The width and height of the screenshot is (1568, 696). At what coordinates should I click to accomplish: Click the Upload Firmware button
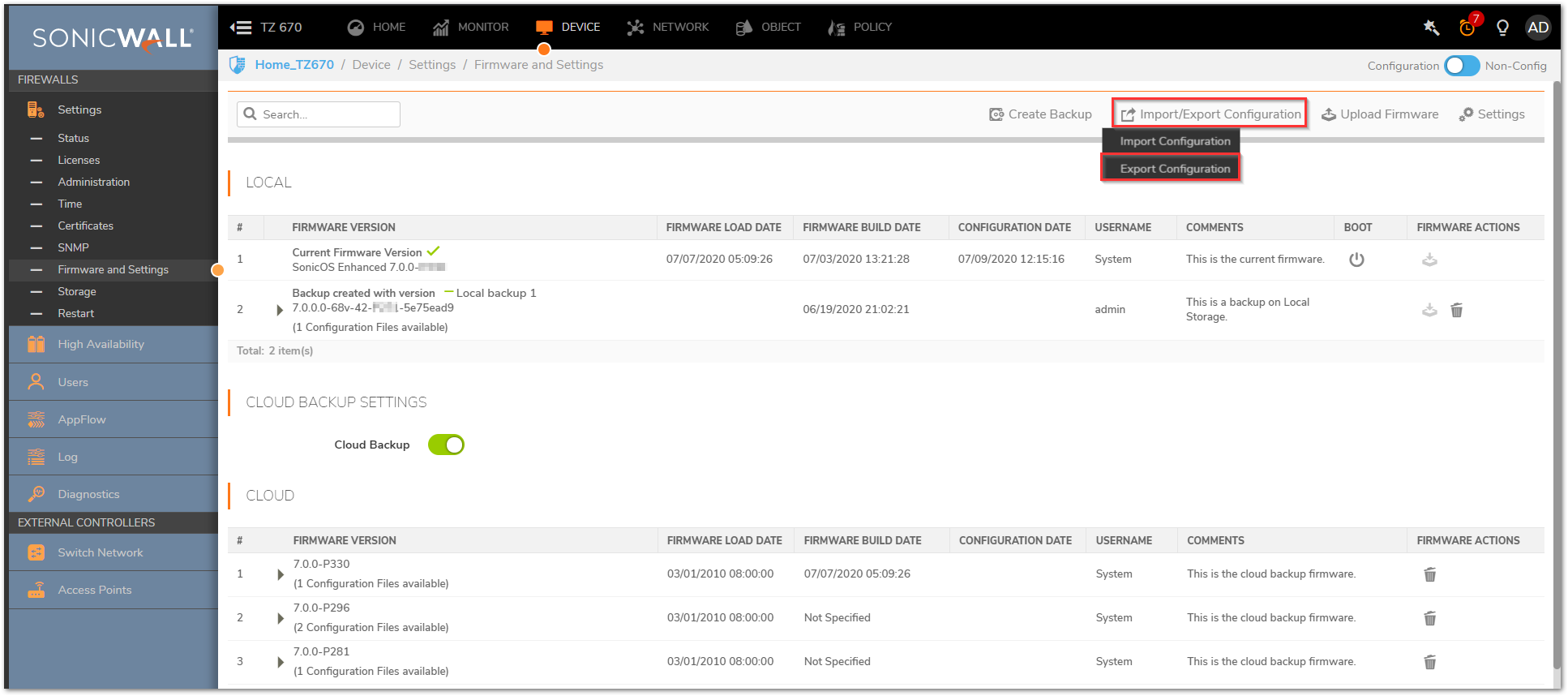pos(1380,114)
